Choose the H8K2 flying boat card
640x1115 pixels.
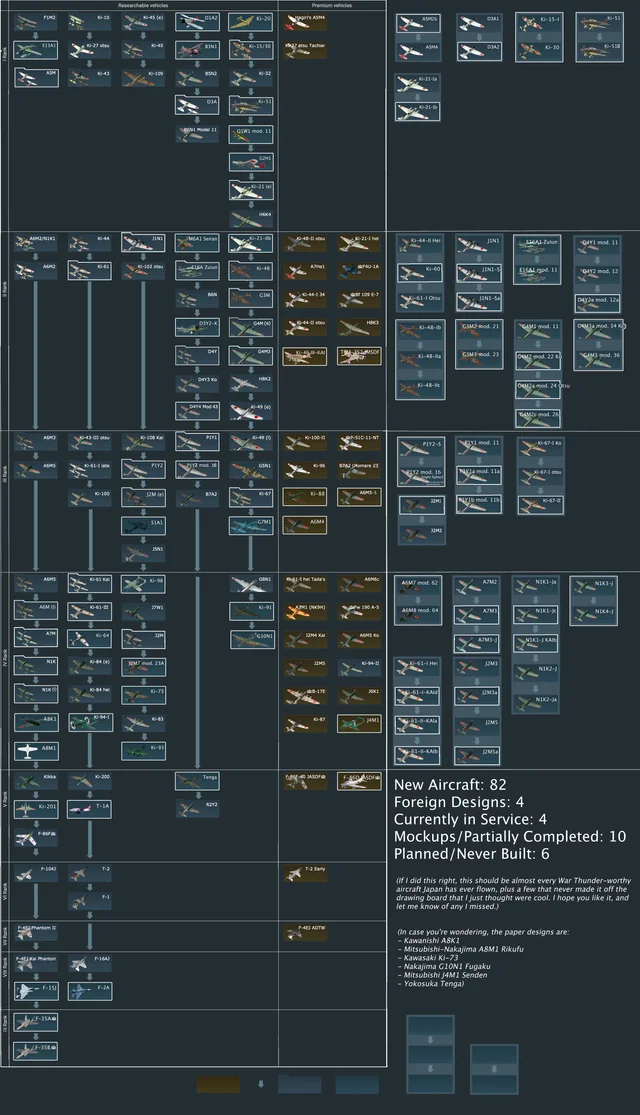click(x=250, y=384)
